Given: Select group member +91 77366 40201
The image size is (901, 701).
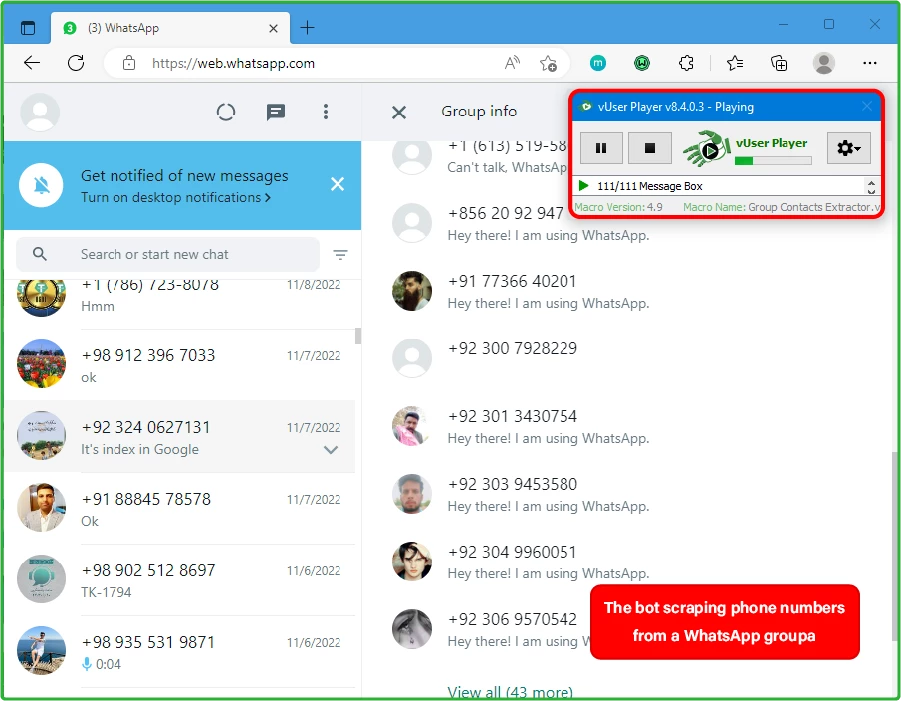Looking at the screenshot, I should (x=628, y=291).
